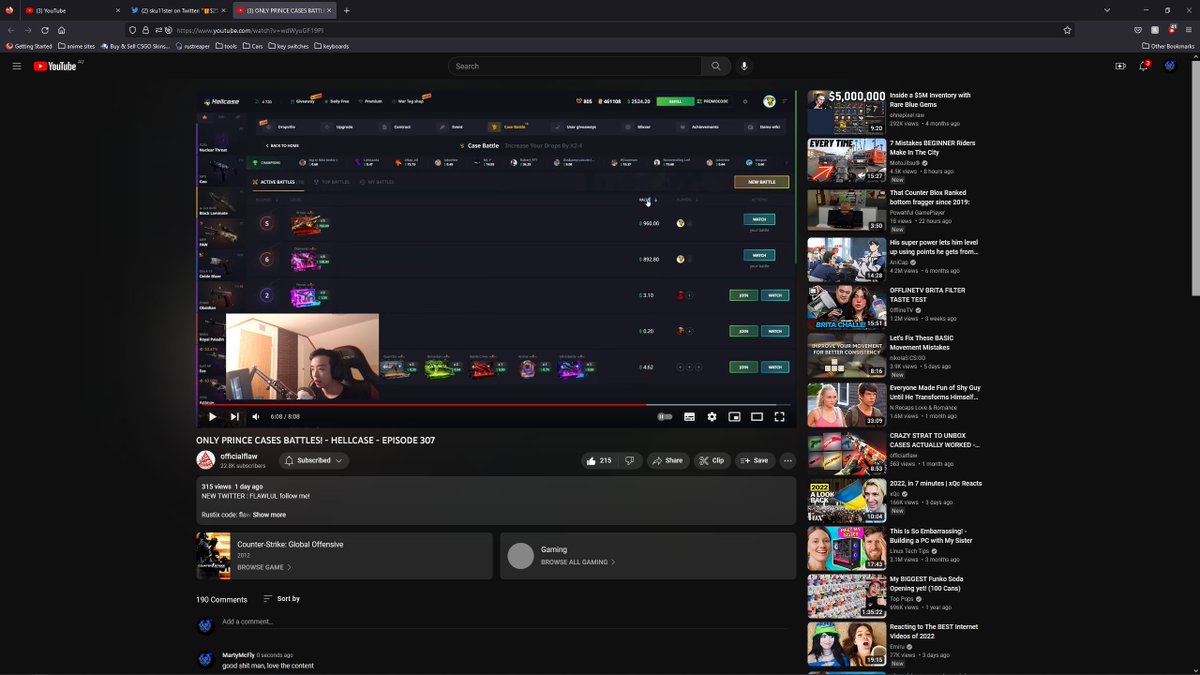Switch to miniplayer mode
This screenshot has height=675, width=1200.
[734, 417]
